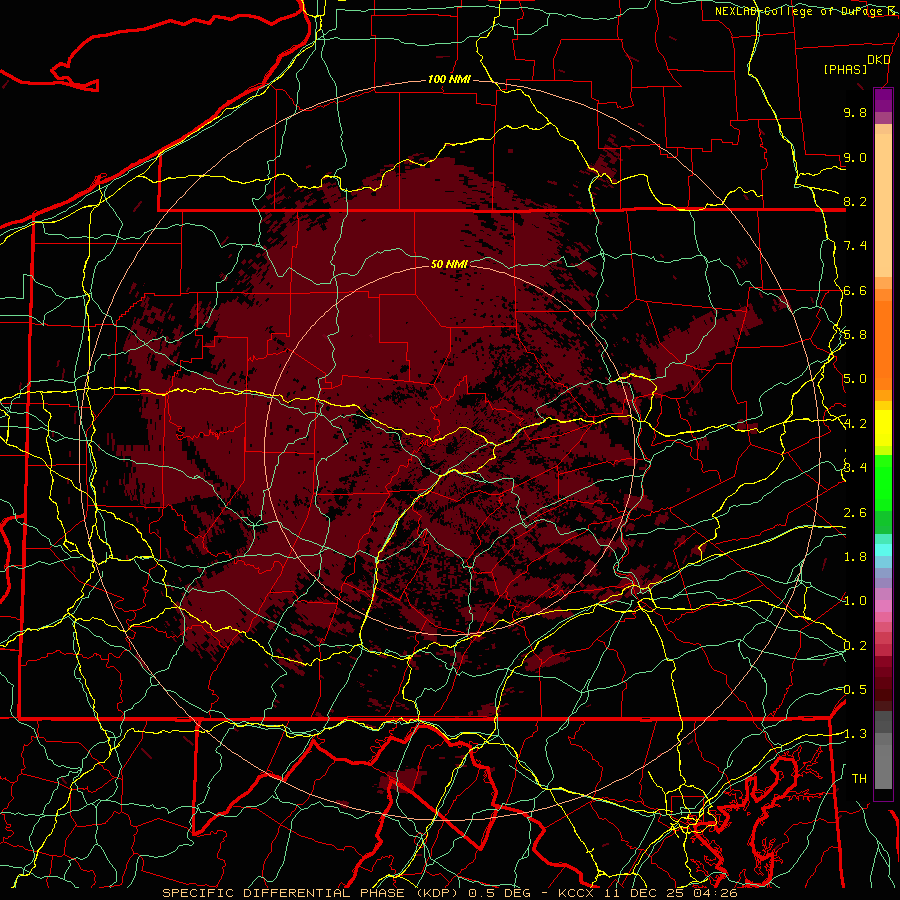Pick the cyan segment of the color bar
900x900 pixels.
tap(883, 550)
